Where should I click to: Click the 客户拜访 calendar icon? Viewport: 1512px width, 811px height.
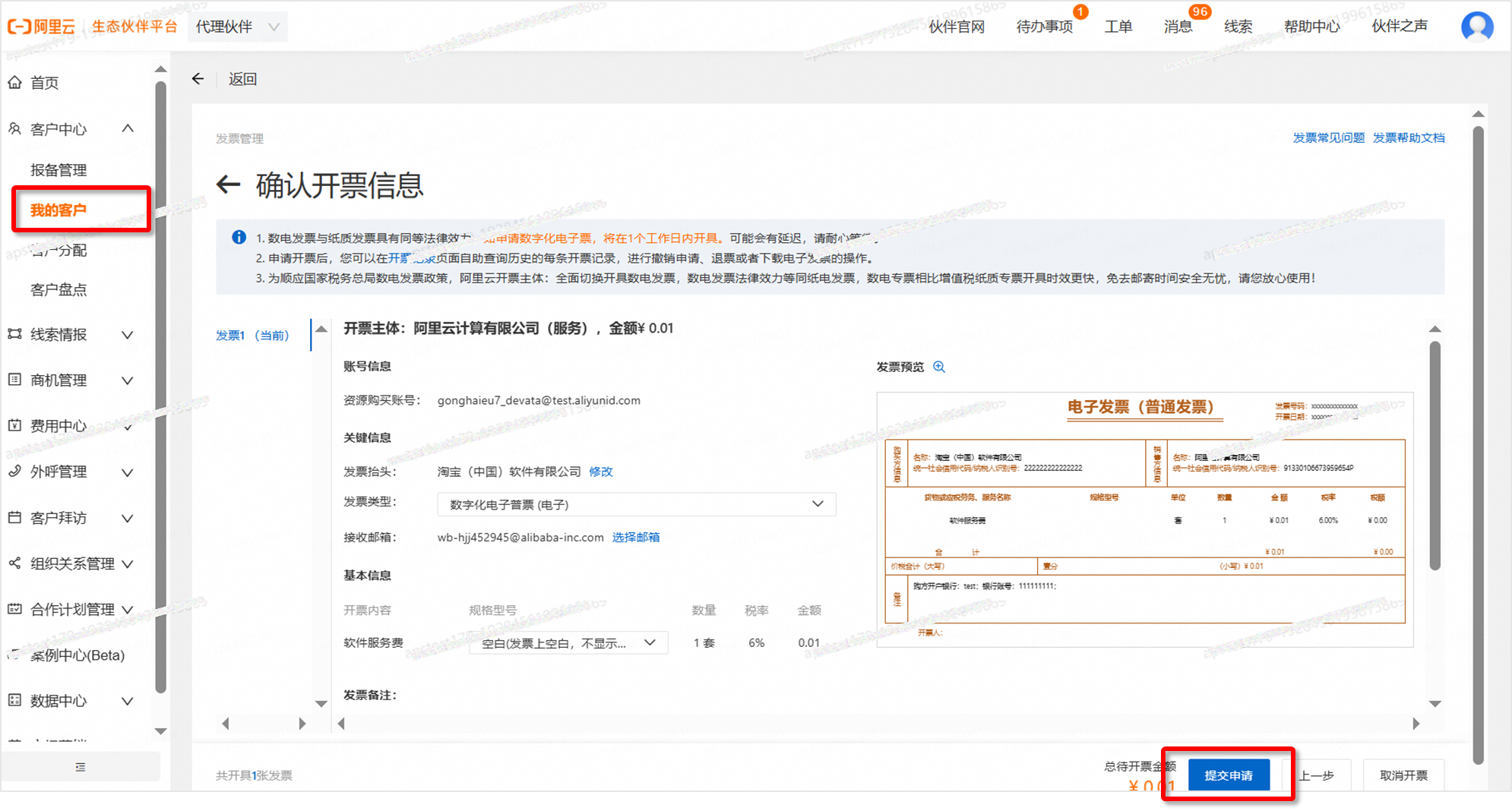point(14,517)
